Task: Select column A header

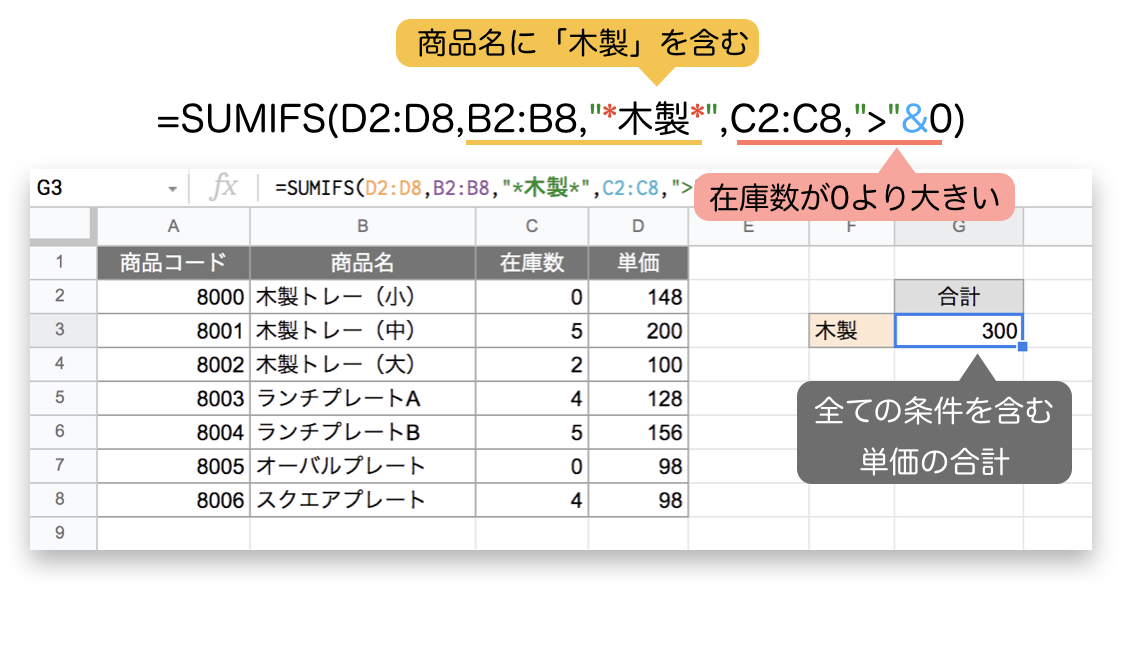Action: coord(173,226)
